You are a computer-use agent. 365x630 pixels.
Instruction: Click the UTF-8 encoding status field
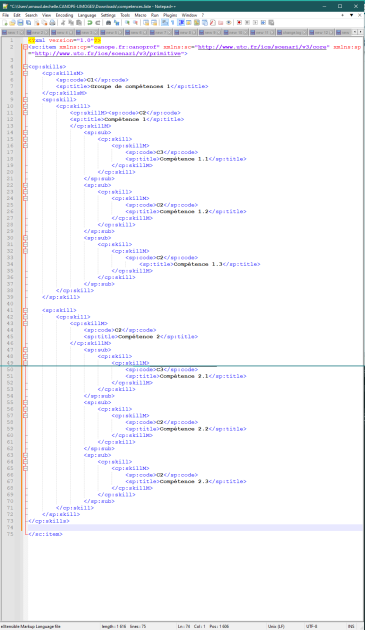312,626
